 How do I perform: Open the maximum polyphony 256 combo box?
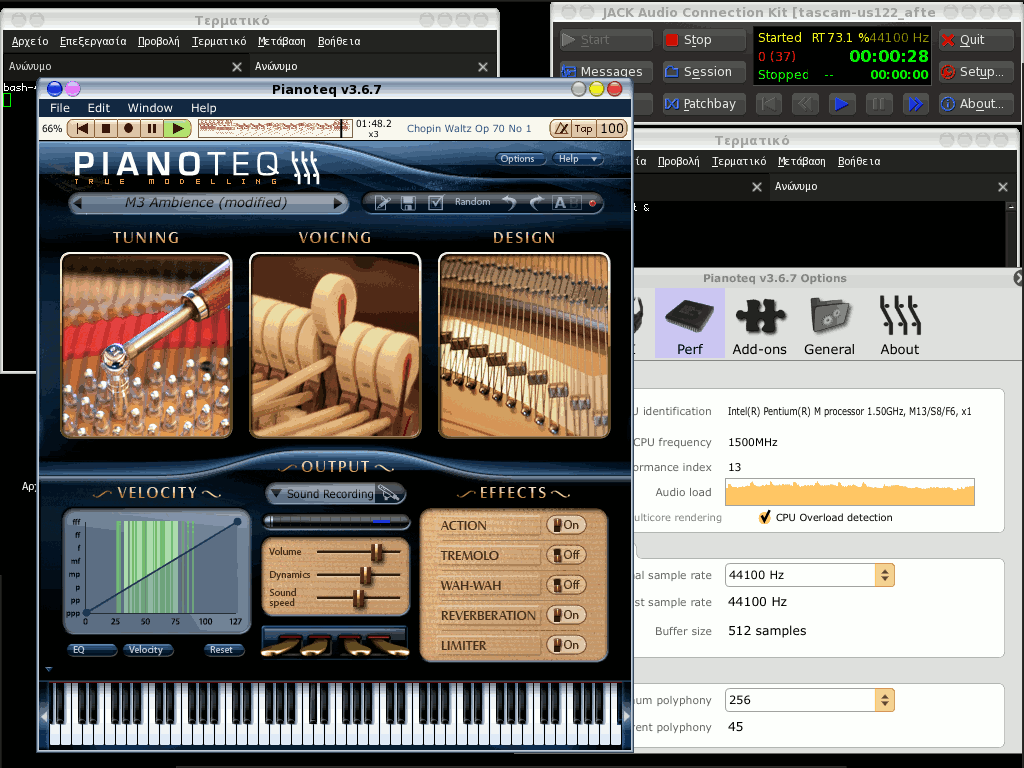(x=809, y=700)
